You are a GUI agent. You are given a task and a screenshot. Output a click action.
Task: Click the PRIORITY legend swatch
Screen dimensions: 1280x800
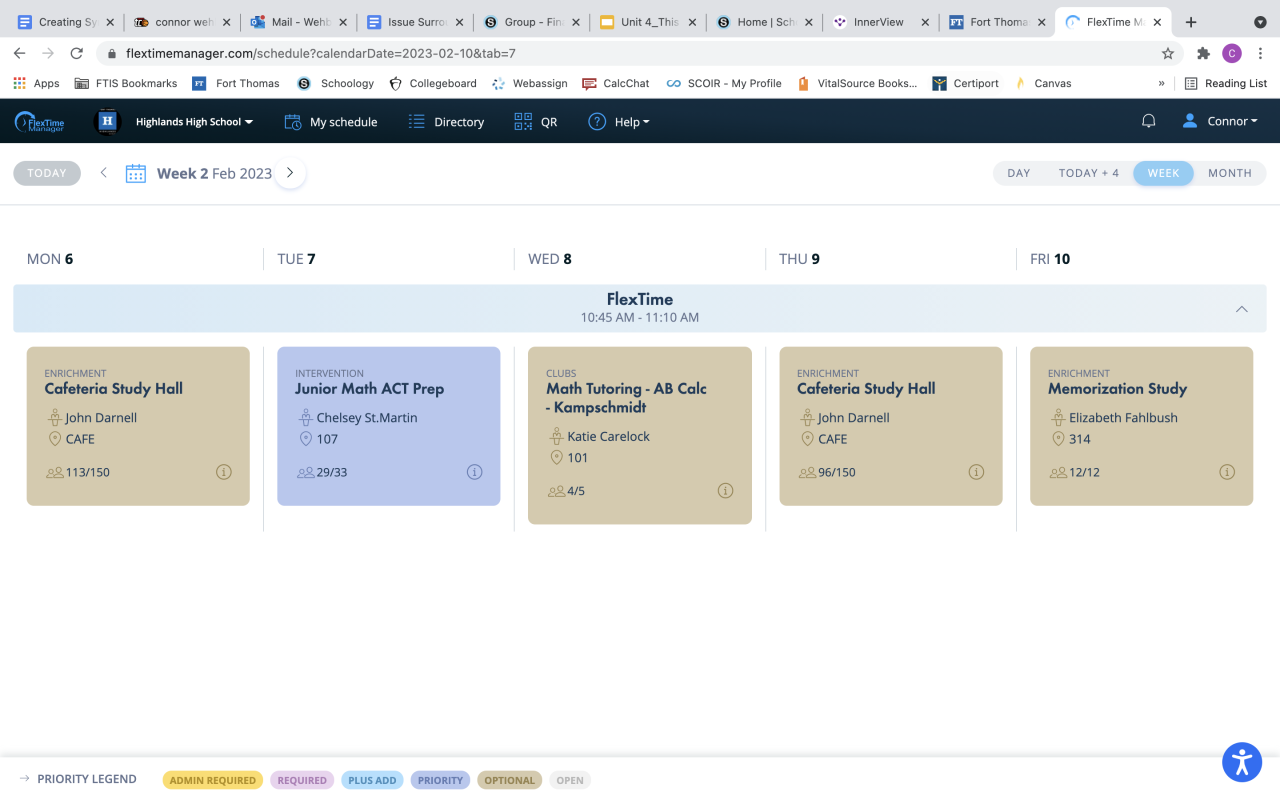(440, 780)
